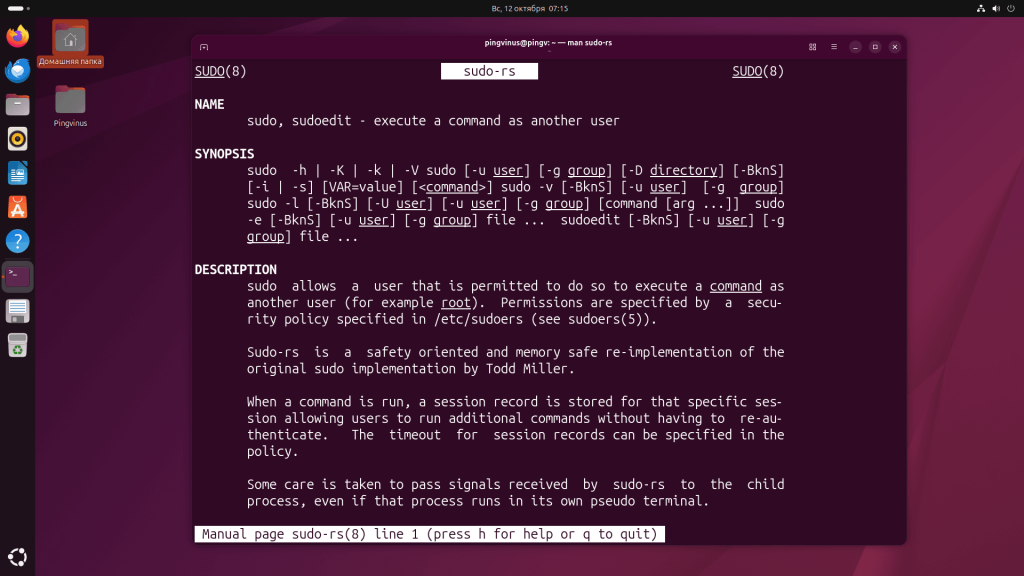Open the terminal hamburger menu
The width and height of the screenshot is (1024, 576).
pyautogui.click(x=833, y=46)
